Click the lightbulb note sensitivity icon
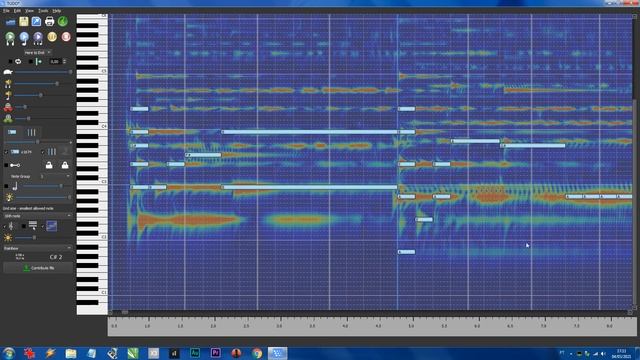Viewport: 640px width, 360px height. tap(9, 198)
